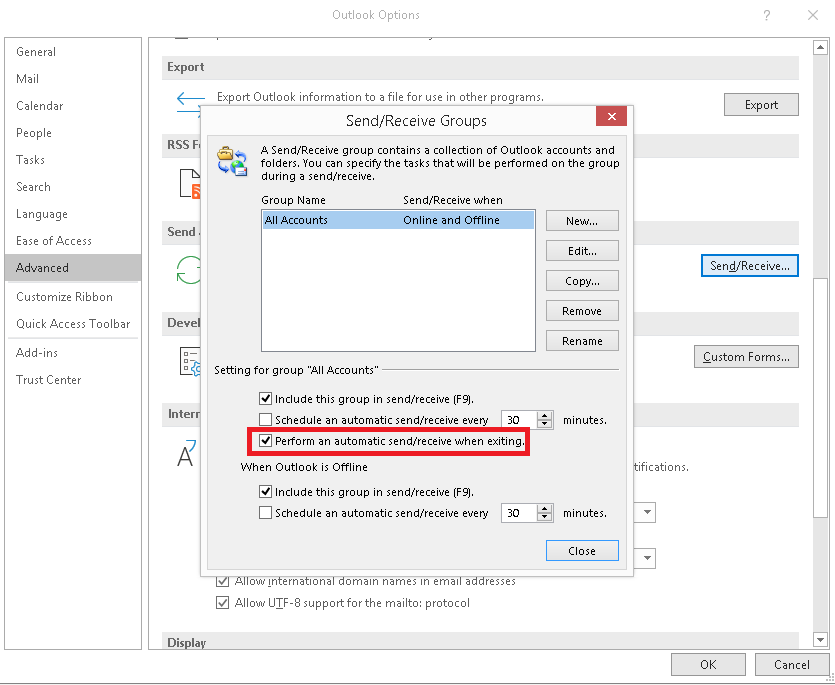
Task: Toggle Allow international domain names checkbox
Action: pyautogui.click(x=223, y=581)
